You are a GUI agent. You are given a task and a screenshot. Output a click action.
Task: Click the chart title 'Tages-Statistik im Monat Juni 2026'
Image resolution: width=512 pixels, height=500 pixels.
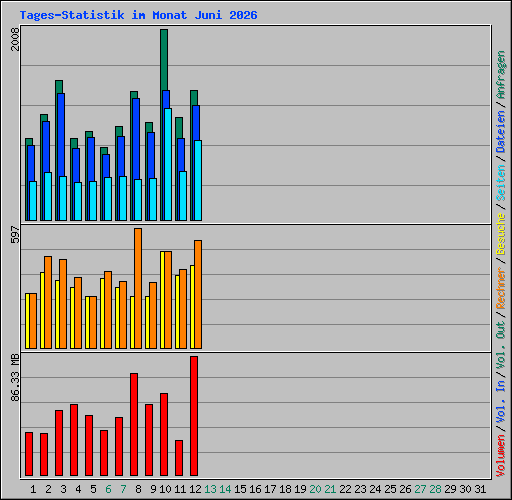coord(138,15)
